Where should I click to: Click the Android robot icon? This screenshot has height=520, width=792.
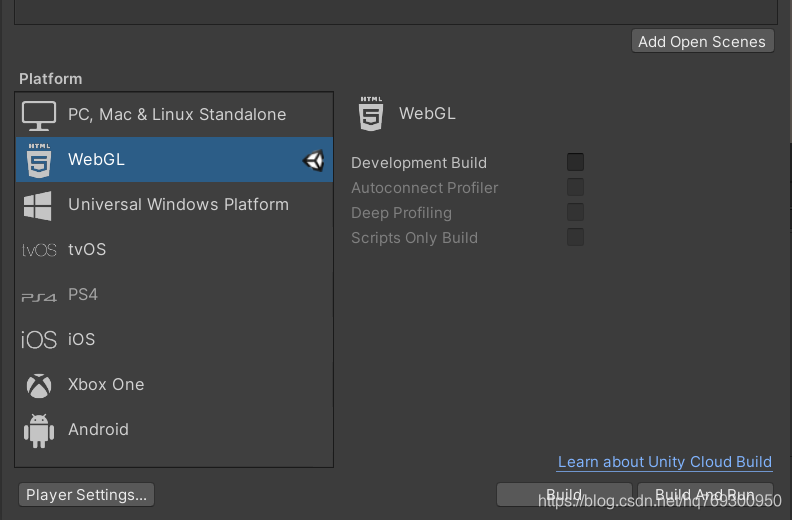[39, 431]
